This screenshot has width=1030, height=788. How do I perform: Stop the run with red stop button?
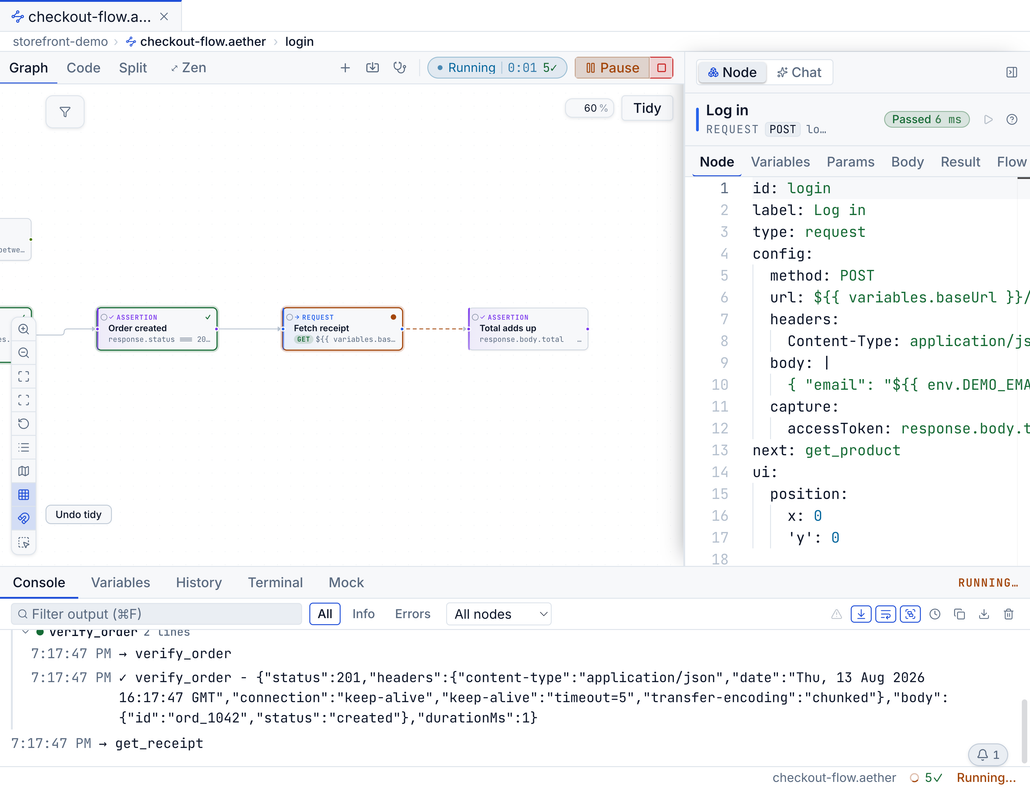click(x=661, y=68)
